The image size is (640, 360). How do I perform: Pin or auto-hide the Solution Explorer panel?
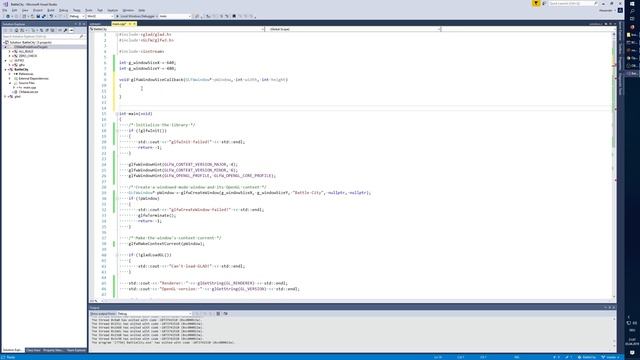tap(80, 24)
